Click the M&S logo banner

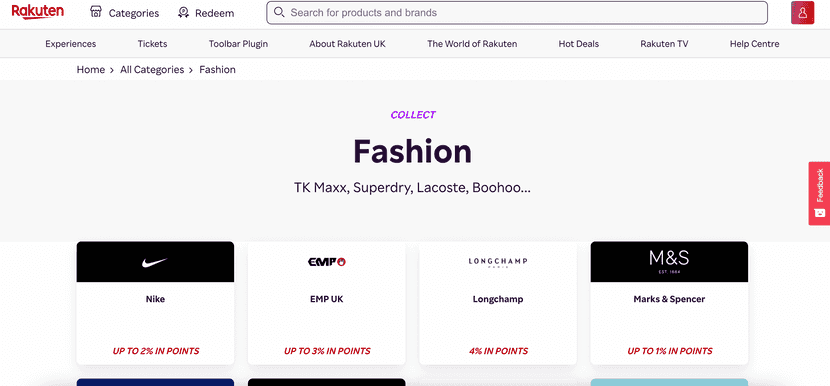tap(669, 262)
